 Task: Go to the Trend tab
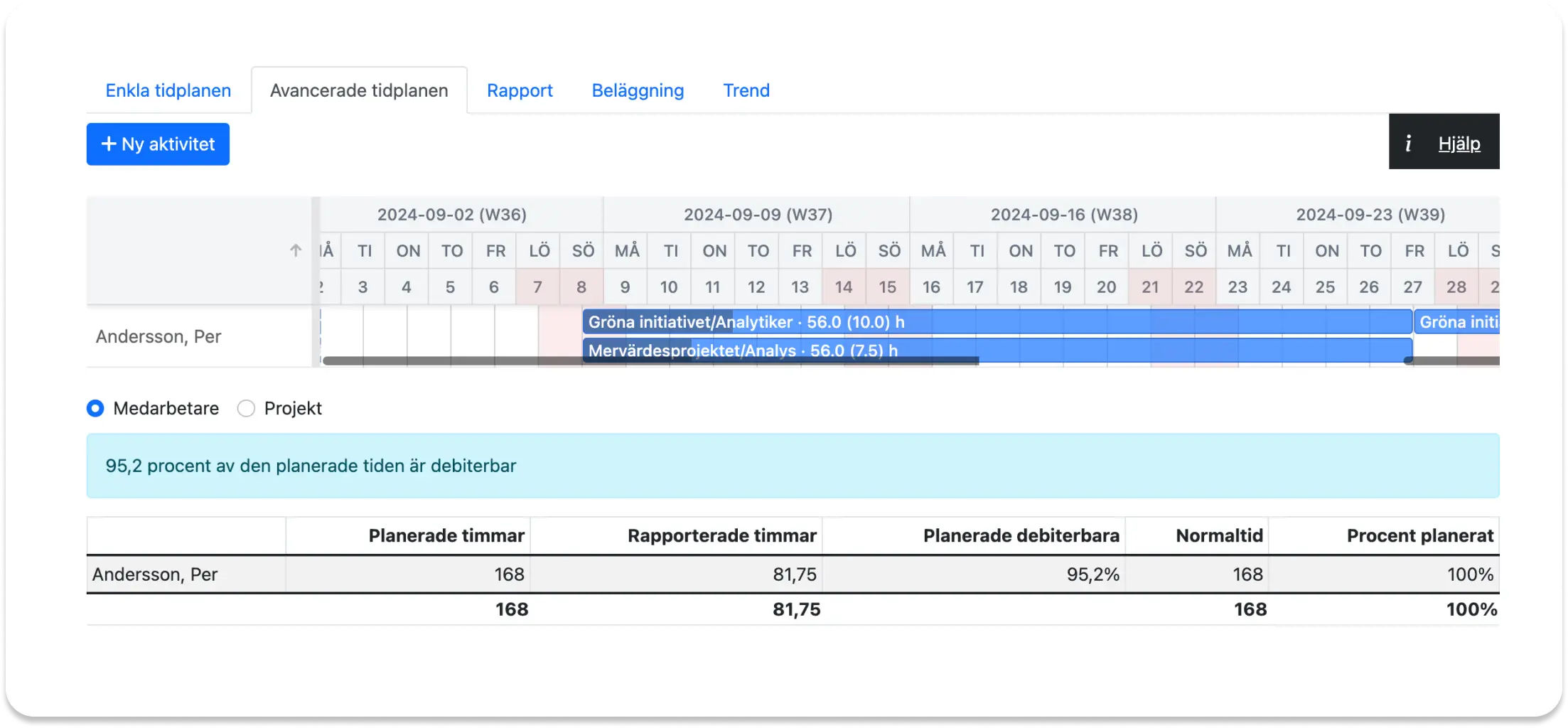coord(746,90)
